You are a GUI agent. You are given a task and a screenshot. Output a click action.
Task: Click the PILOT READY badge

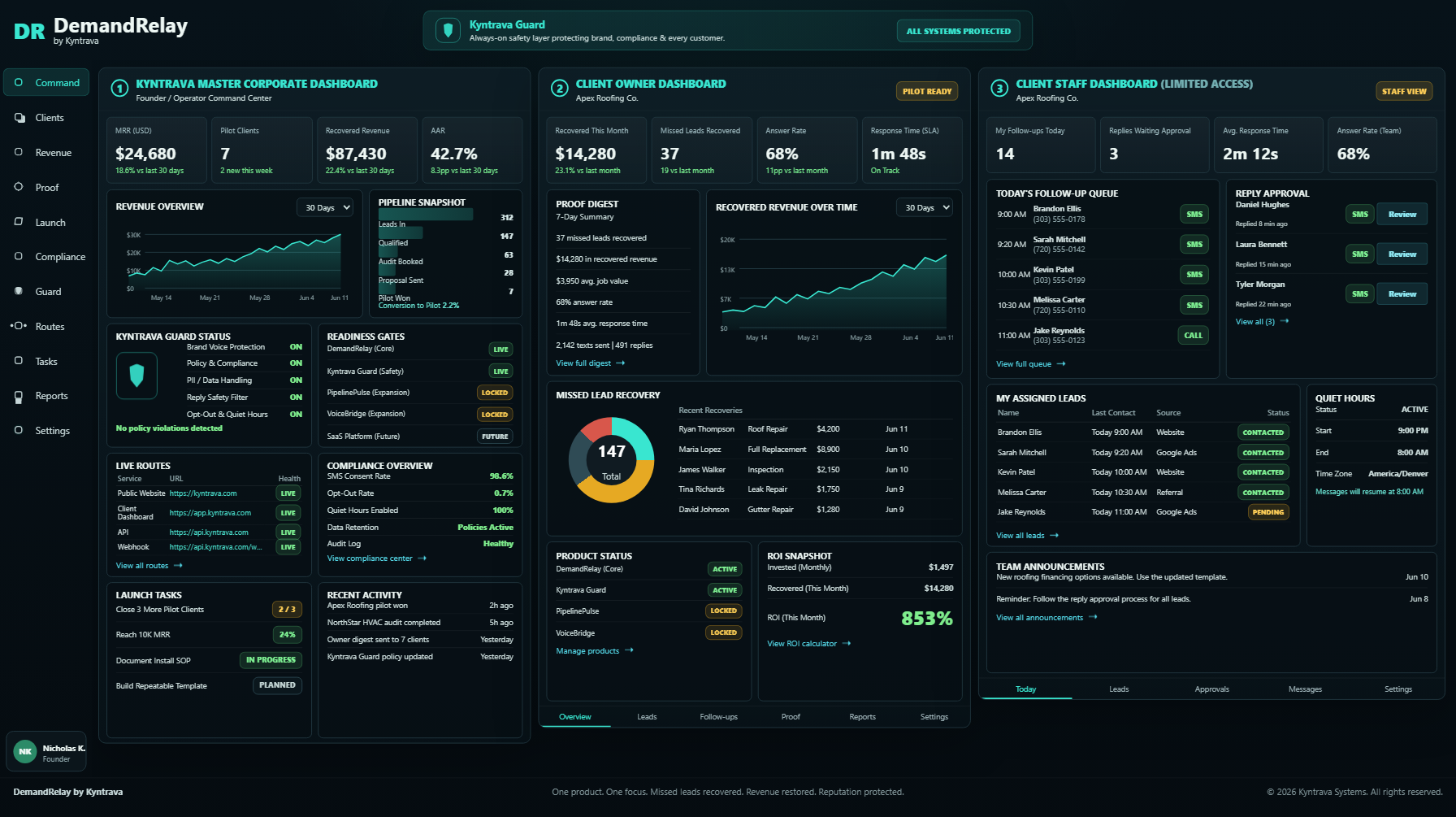[x=927, y=92]
